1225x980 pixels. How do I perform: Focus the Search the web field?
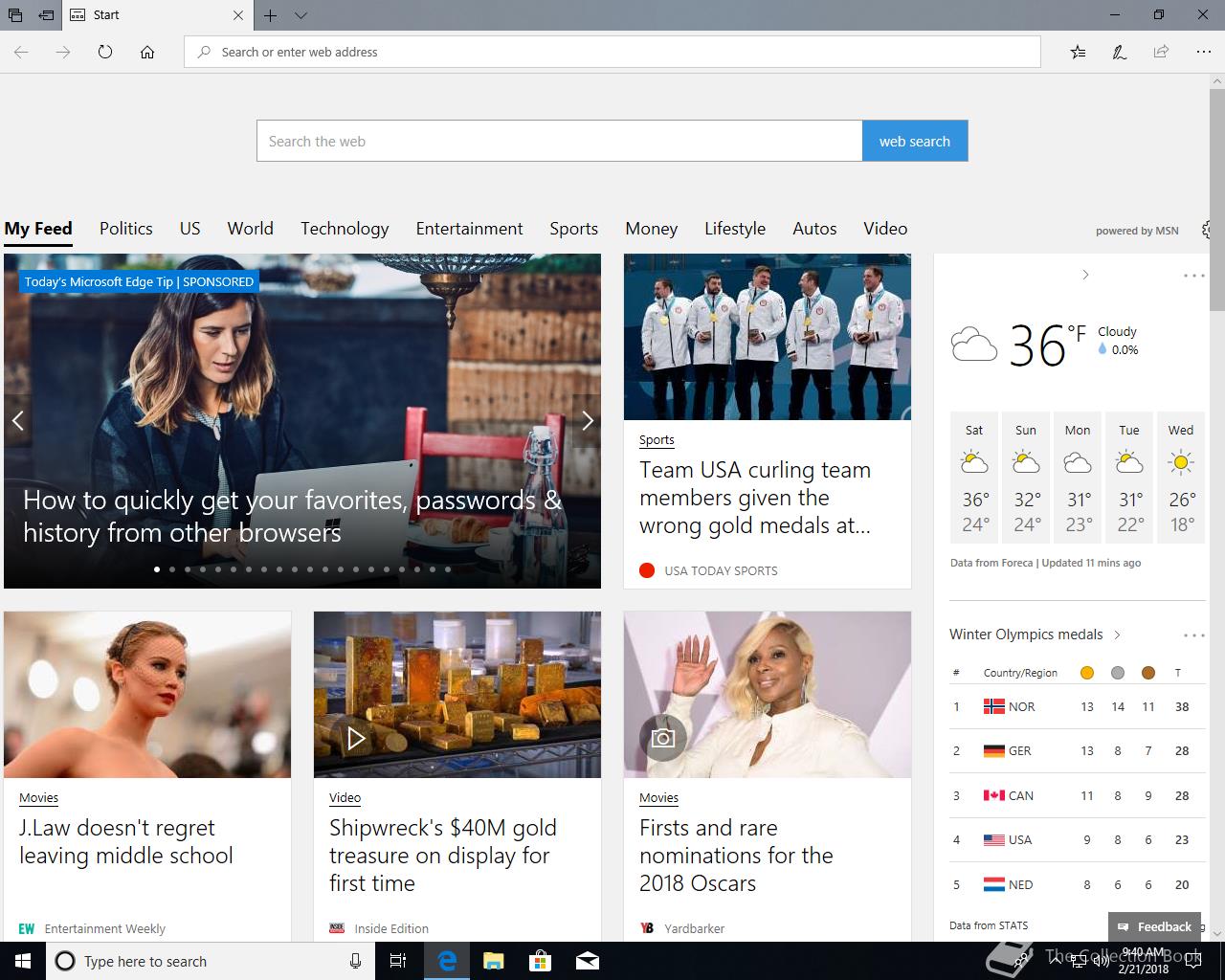(x=560, y=141)
